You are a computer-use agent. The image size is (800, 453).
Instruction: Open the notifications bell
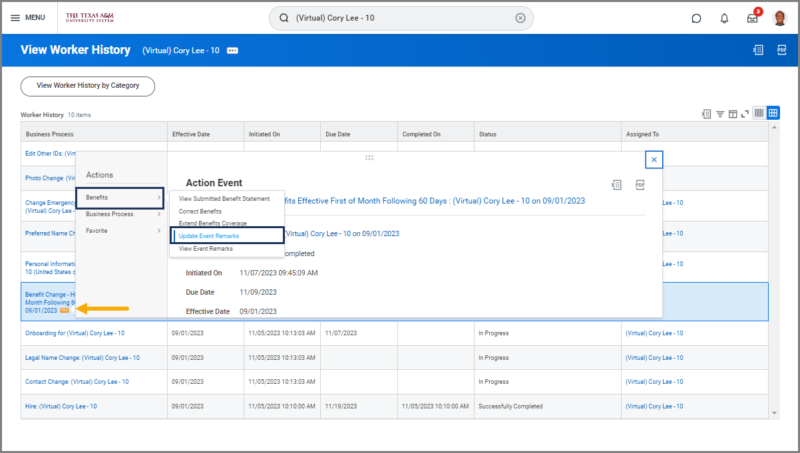click(724, 18)
